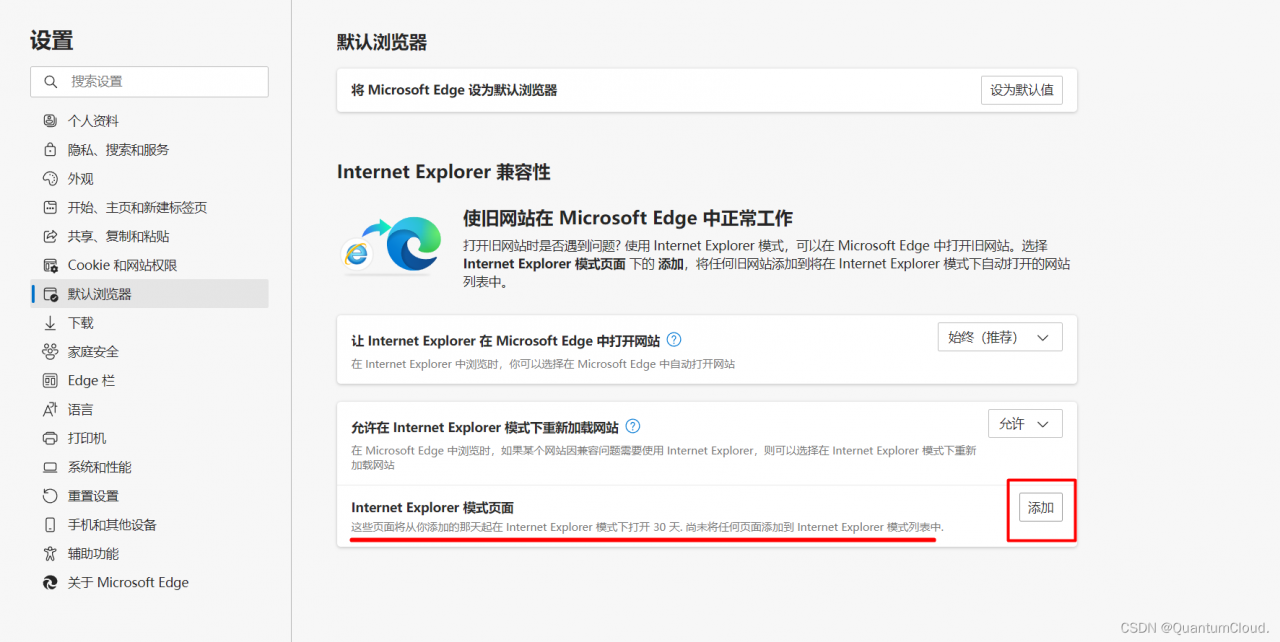Click the 使旧网站在 Microsoft Edge 中正常工作 title
The width and height of the screenshot is (1280, 642).
pyautogui.click(x=628, y=218)
